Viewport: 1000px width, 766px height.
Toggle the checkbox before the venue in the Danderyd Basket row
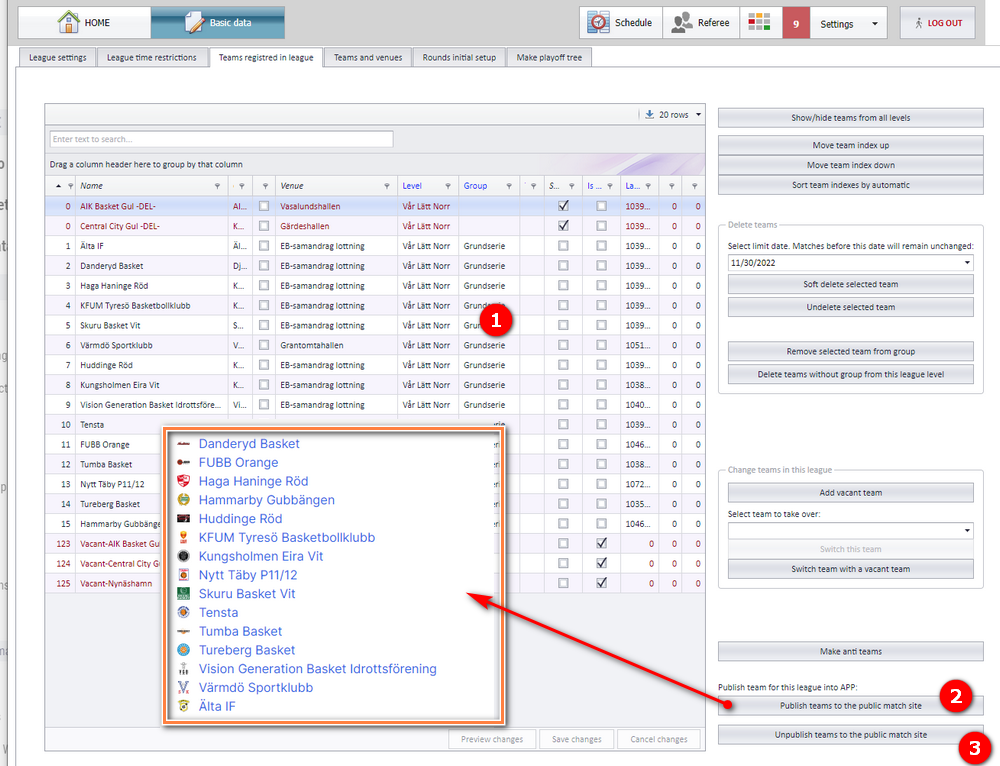(x=264, y=265)
